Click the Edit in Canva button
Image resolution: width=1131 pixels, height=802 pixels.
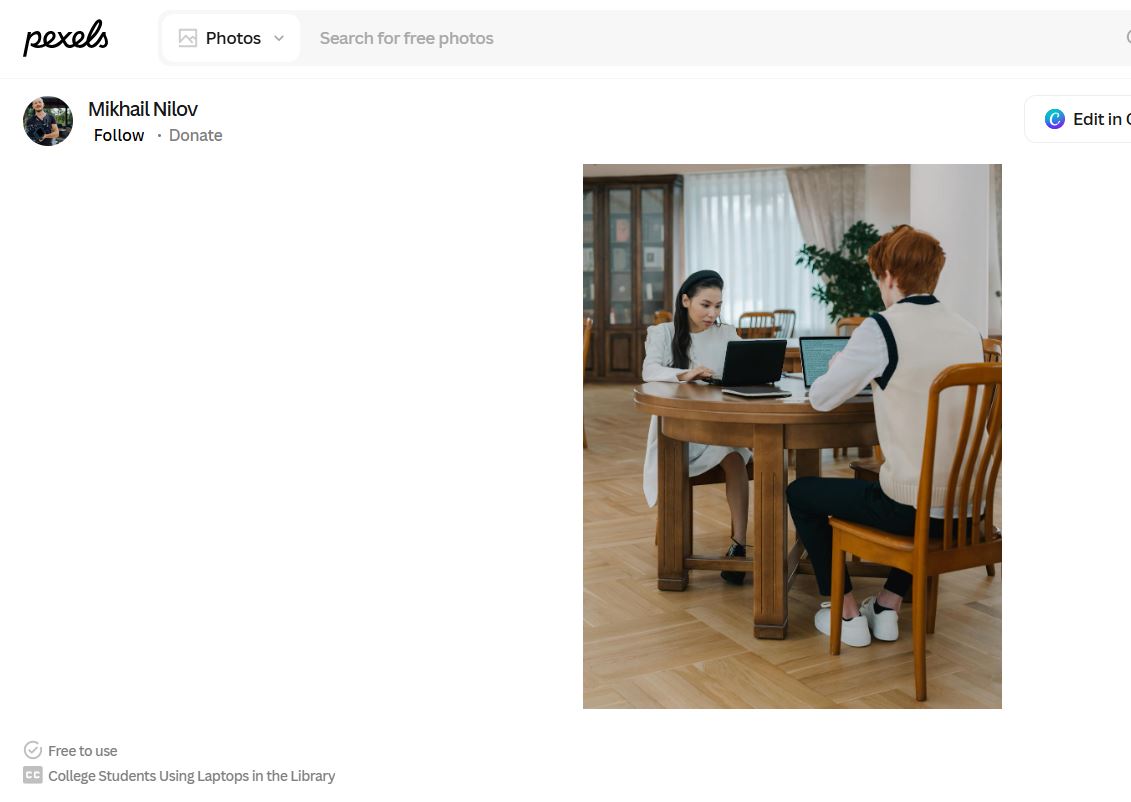pyautogui.click(x=1078, y=119)
